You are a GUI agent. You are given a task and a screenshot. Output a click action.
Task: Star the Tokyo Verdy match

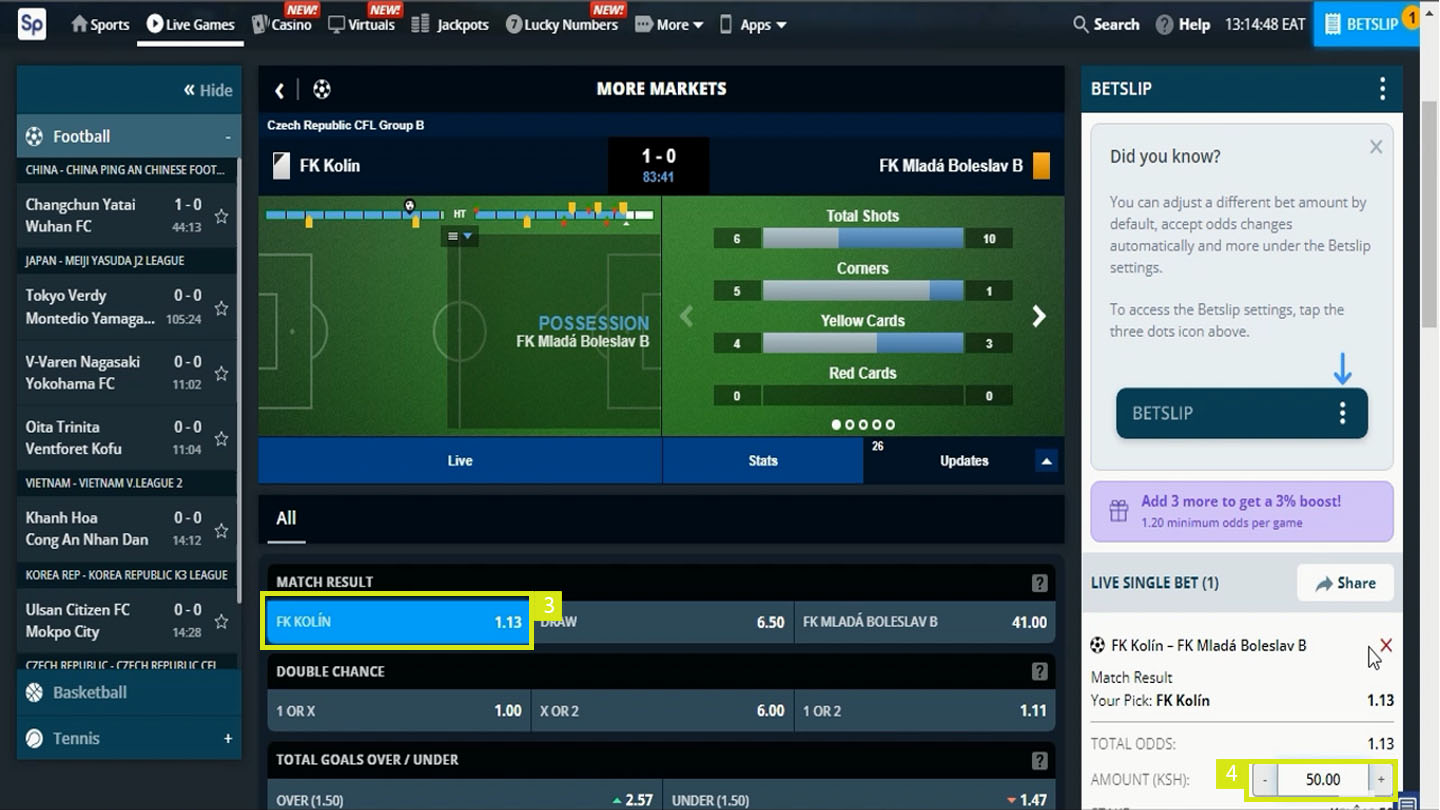pos(221,308)
